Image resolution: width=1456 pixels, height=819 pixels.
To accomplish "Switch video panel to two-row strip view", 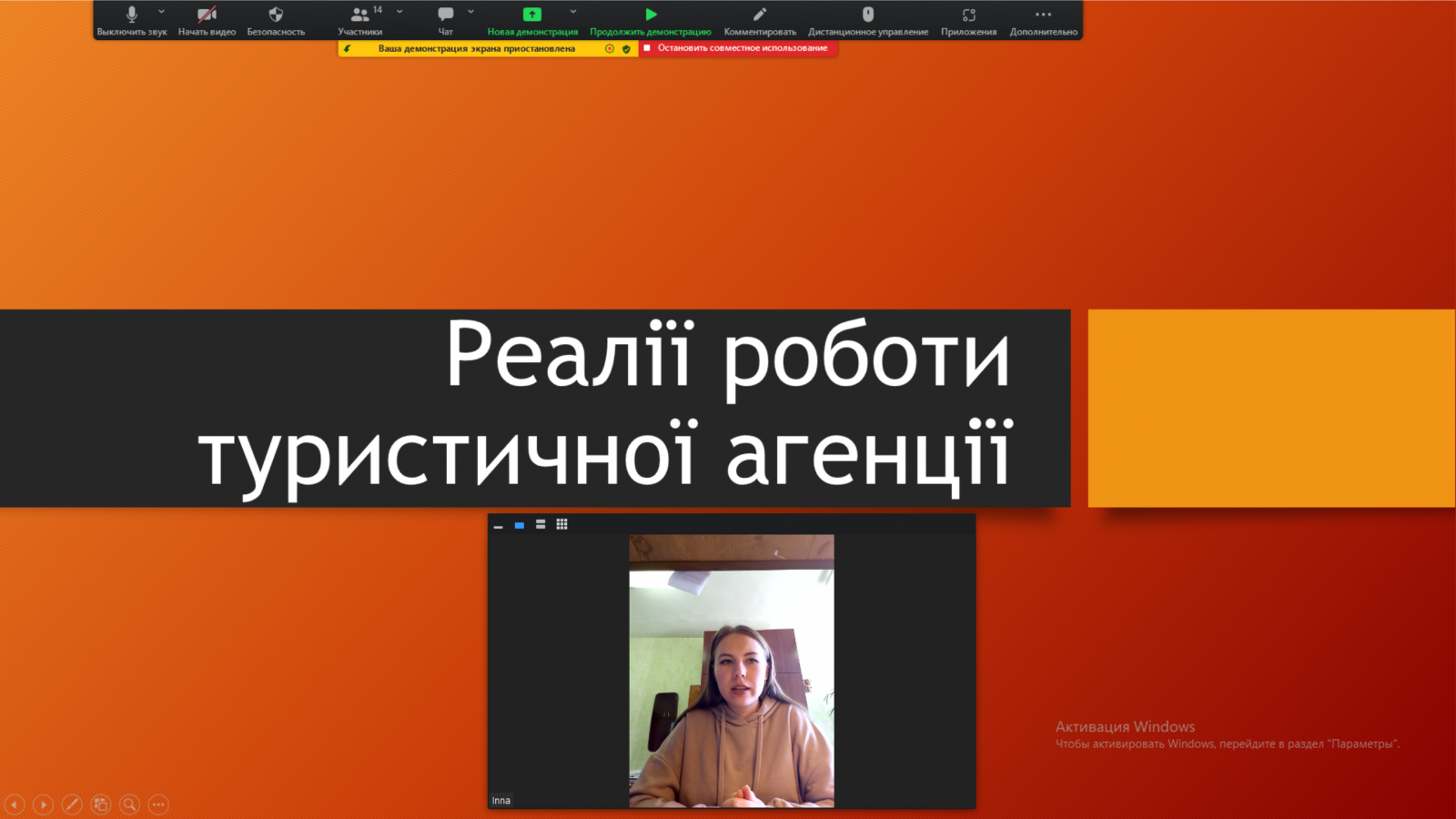I will coord(541,524).
